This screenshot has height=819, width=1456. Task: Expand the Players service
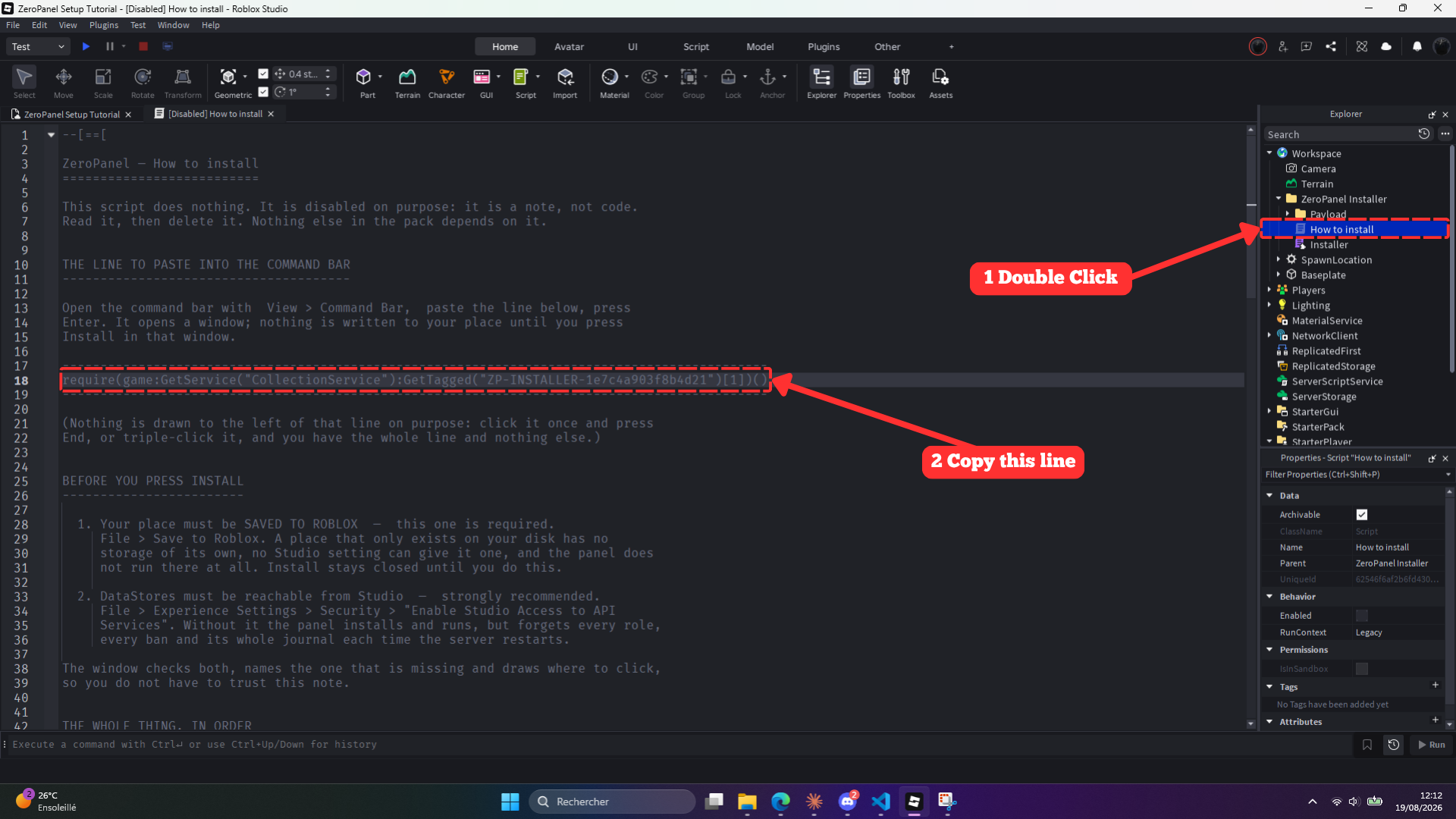(1269, 290)
